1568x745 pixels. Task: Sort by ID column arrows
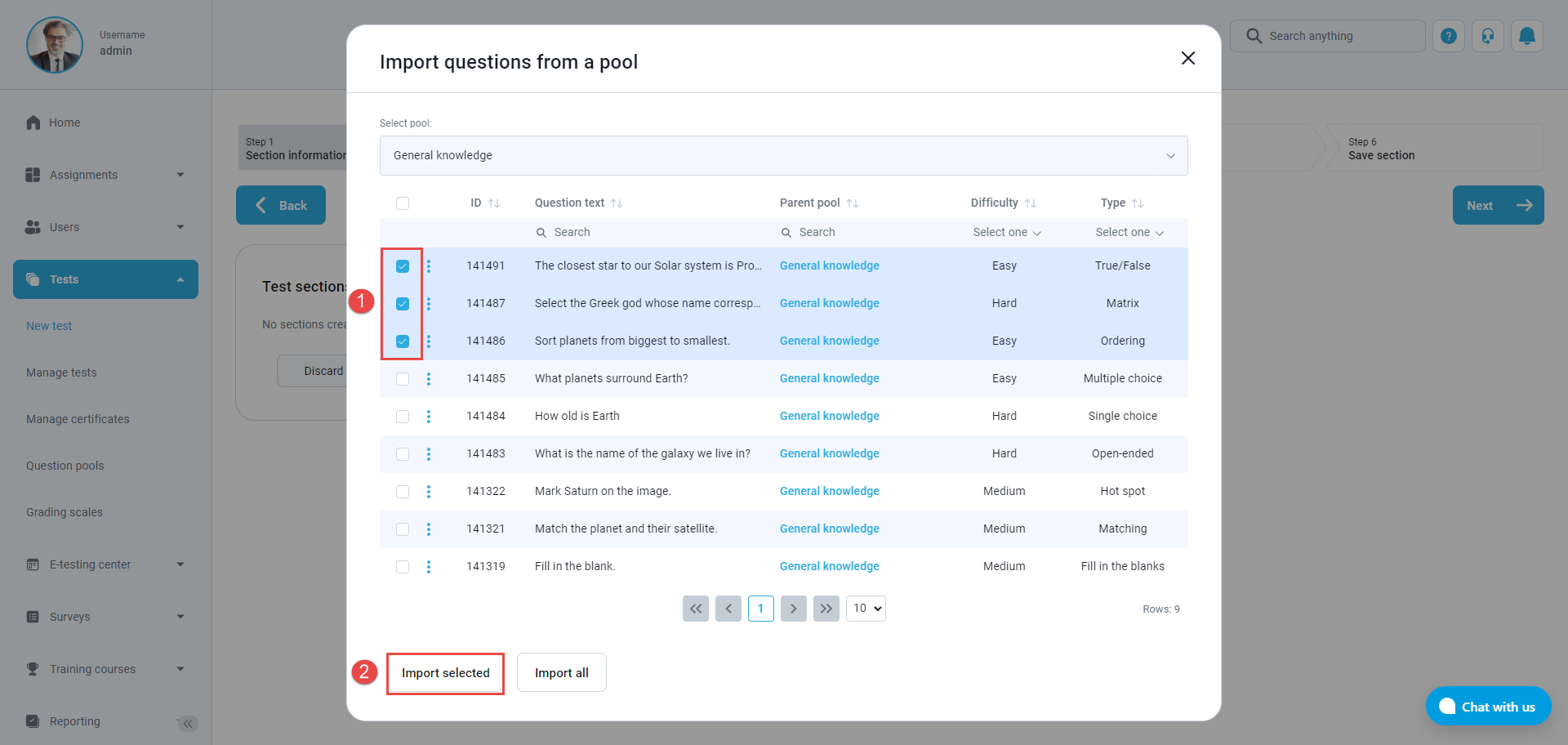click(493, 203)
